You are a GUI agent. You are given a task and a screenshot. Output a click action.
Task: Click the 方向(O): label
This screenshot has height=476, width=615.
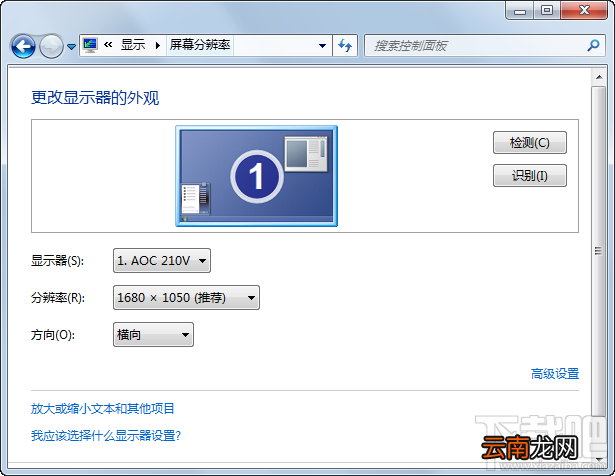coord(53,335)
